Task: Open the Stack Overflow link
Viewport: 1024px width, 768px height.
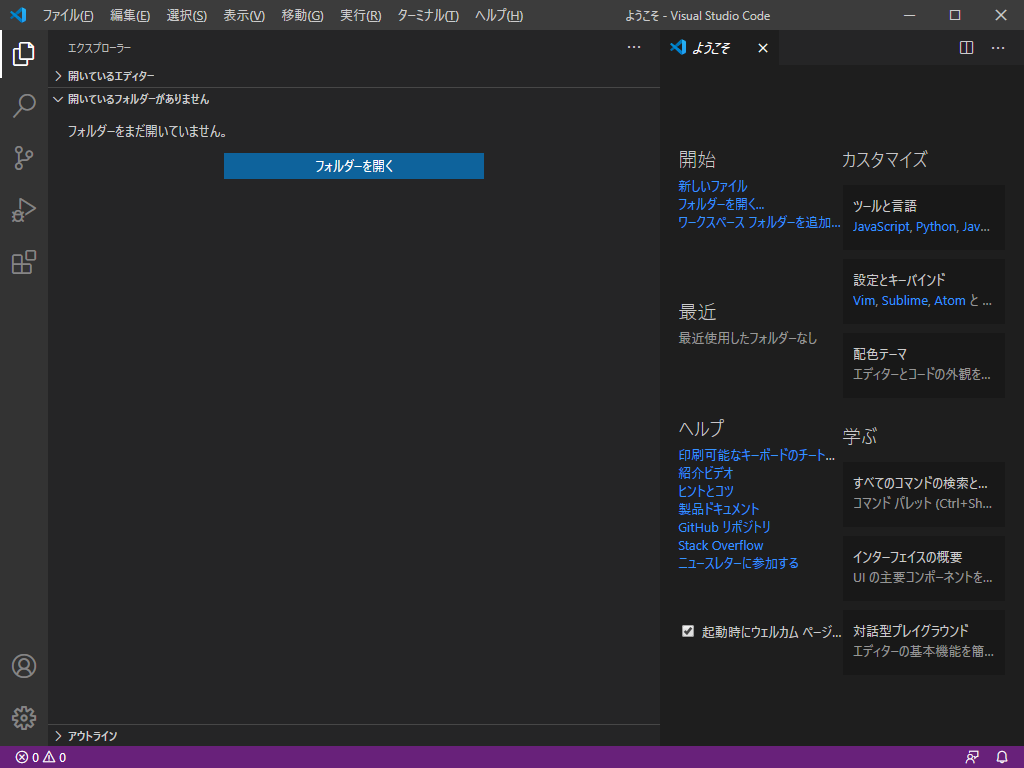Action: pyautogui.click(x=720, y=545)
